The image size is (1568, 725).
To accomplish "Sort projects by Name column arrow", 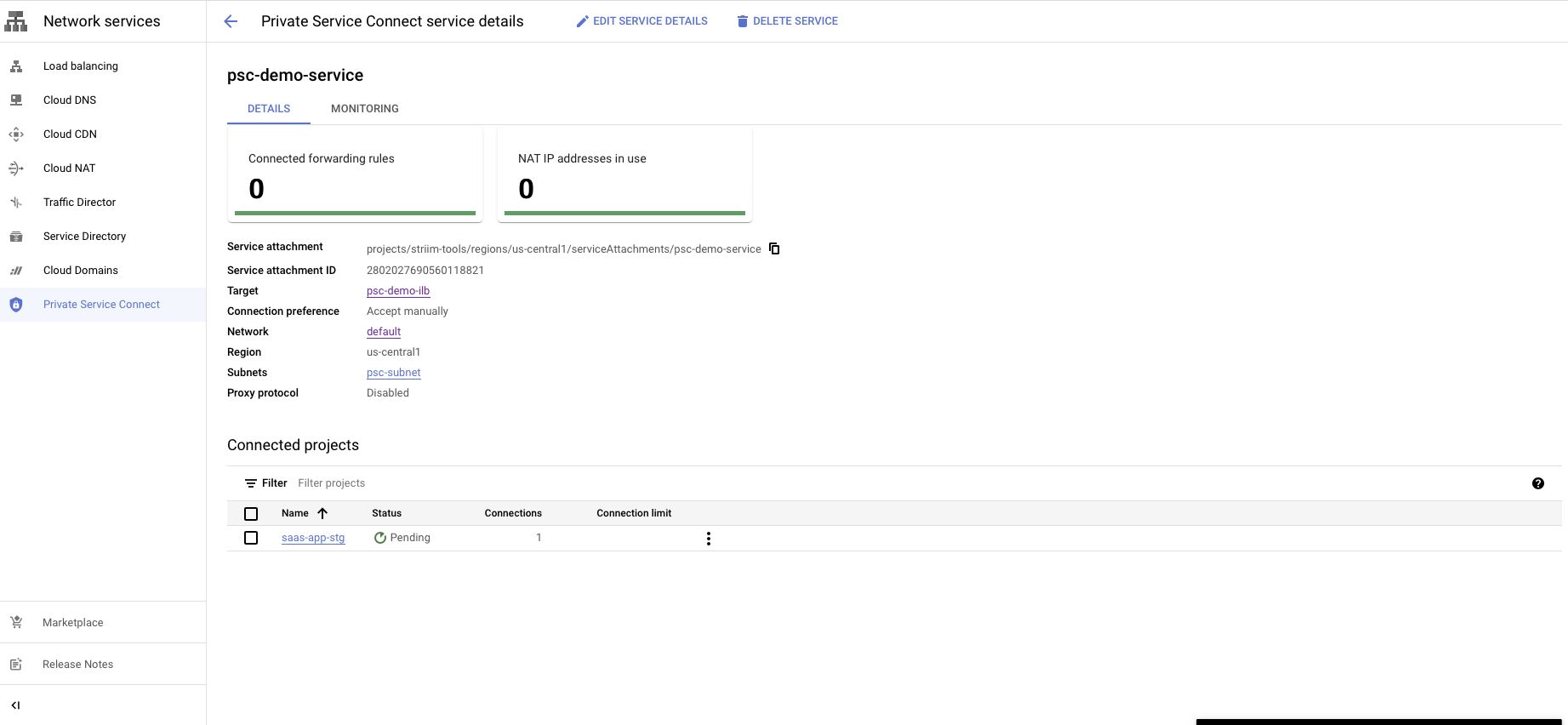I will (322, 513).
